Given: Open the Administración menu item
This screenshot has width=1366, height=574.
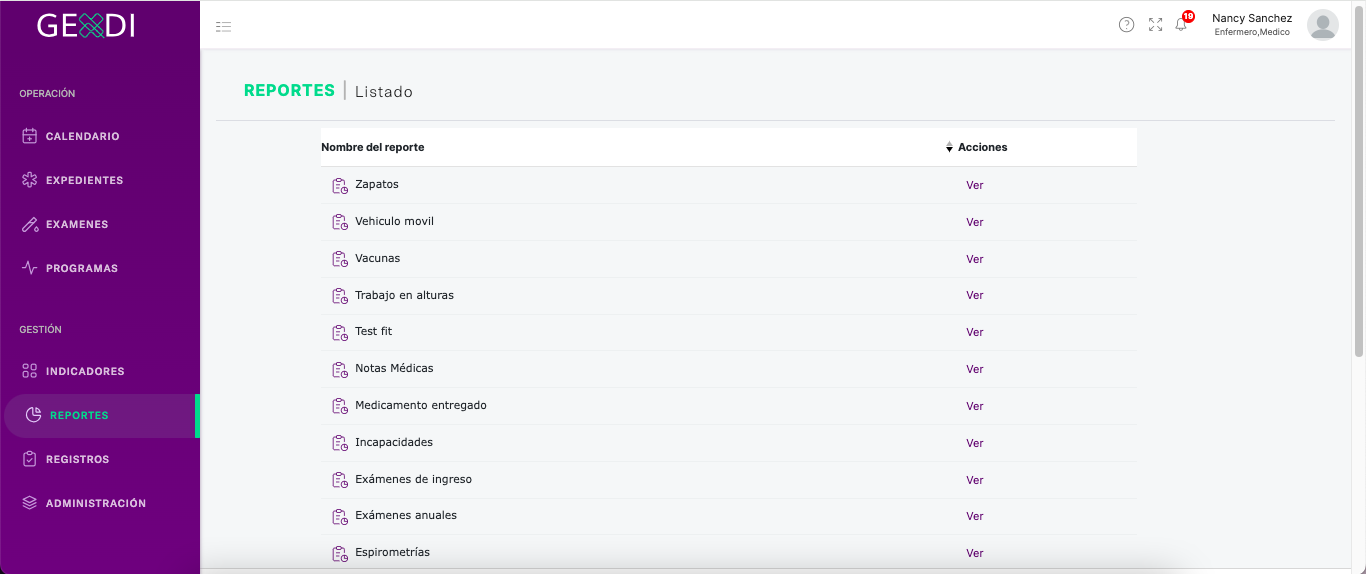Looking at the screenshot, I should [x=100, y=503].
